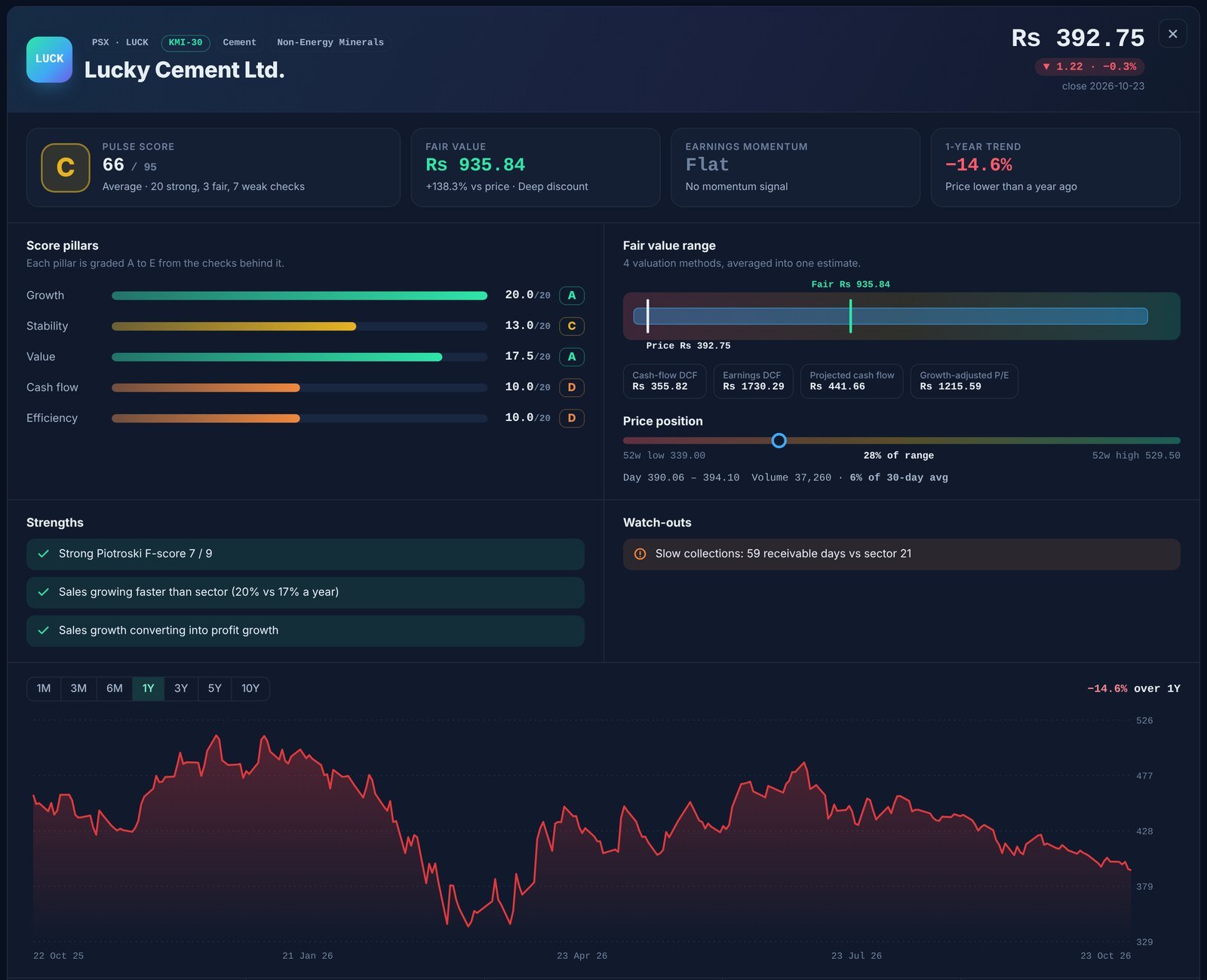
Task: Select the 6M chart range tab
Action: coord(115,689)
